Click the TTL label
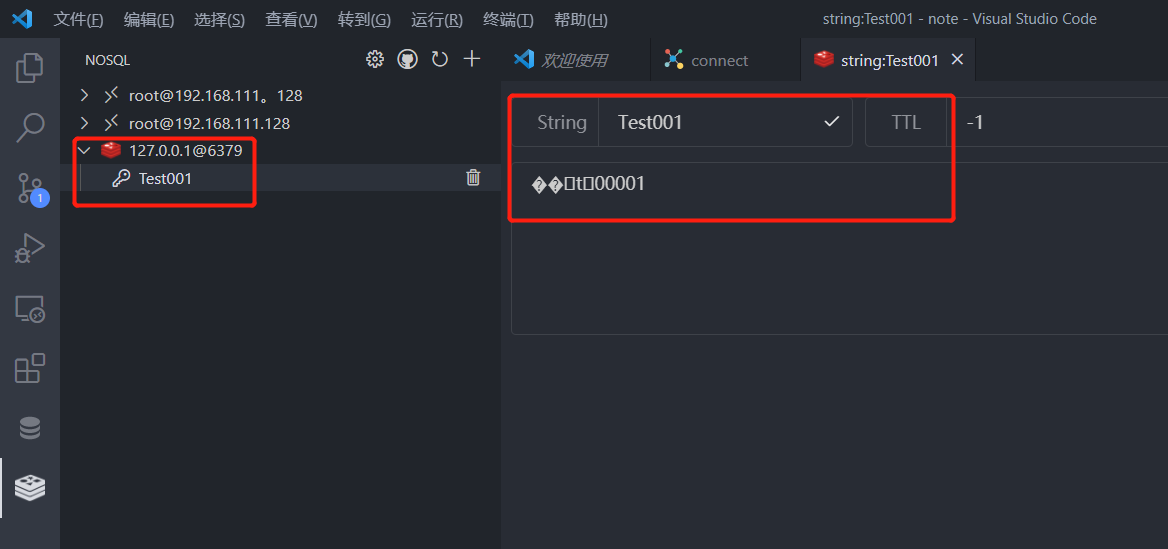The image size is (1168, 549). click(906, 122)
